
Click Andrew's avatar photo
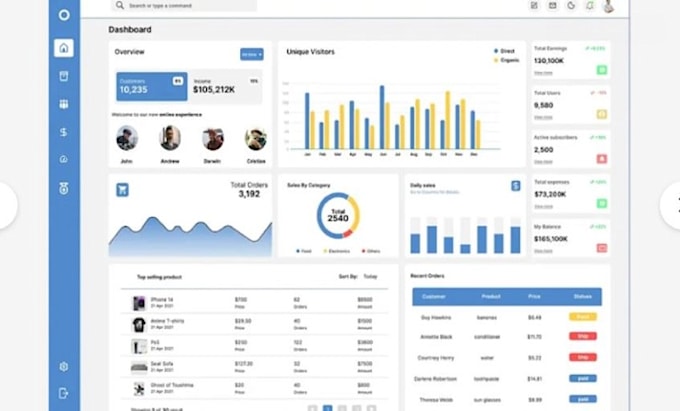coord(170,138)
